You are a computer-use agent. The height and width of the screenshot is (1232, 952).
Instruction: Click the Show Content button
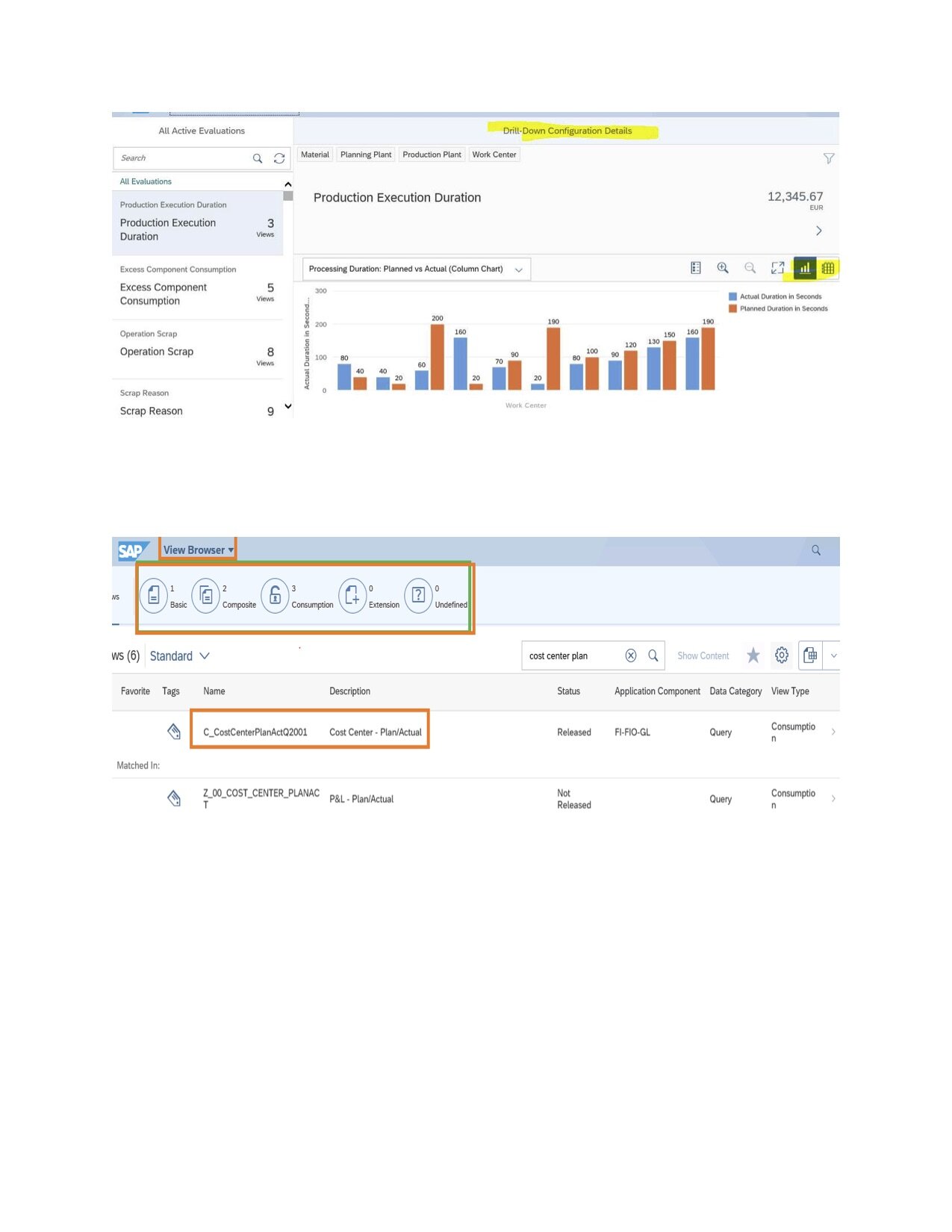click(703, 656)
